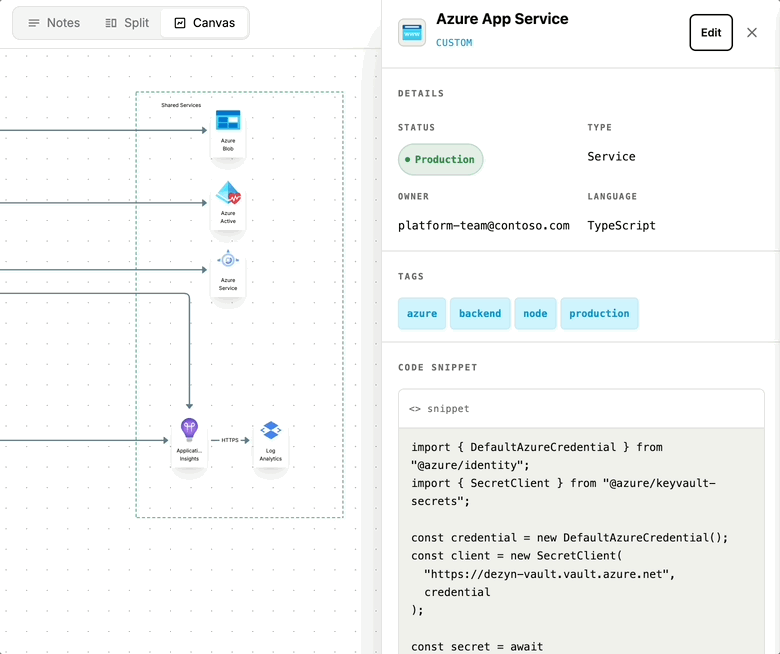The height and width of the screenshot is (654, 780).
Task: Click the Service type value
Action: coord(611,157)
